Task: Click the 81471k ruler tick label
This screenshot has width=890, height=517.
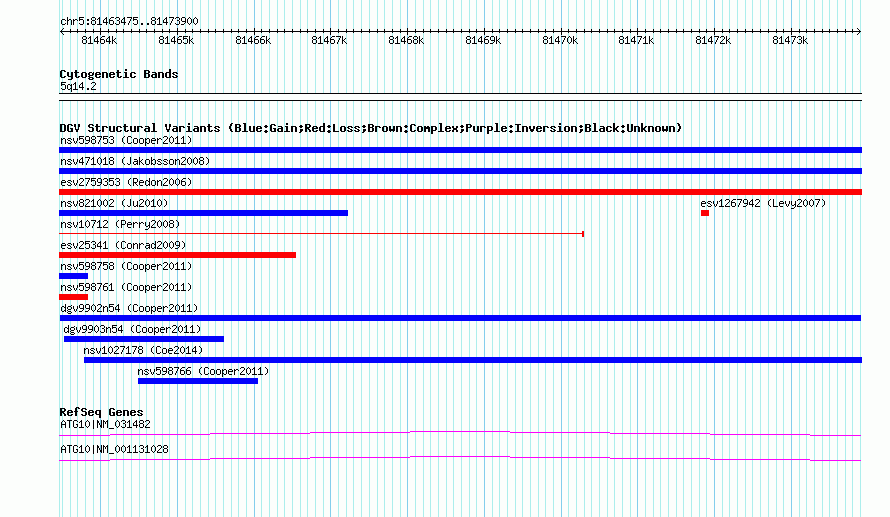Action: click(x=636, y=40)
